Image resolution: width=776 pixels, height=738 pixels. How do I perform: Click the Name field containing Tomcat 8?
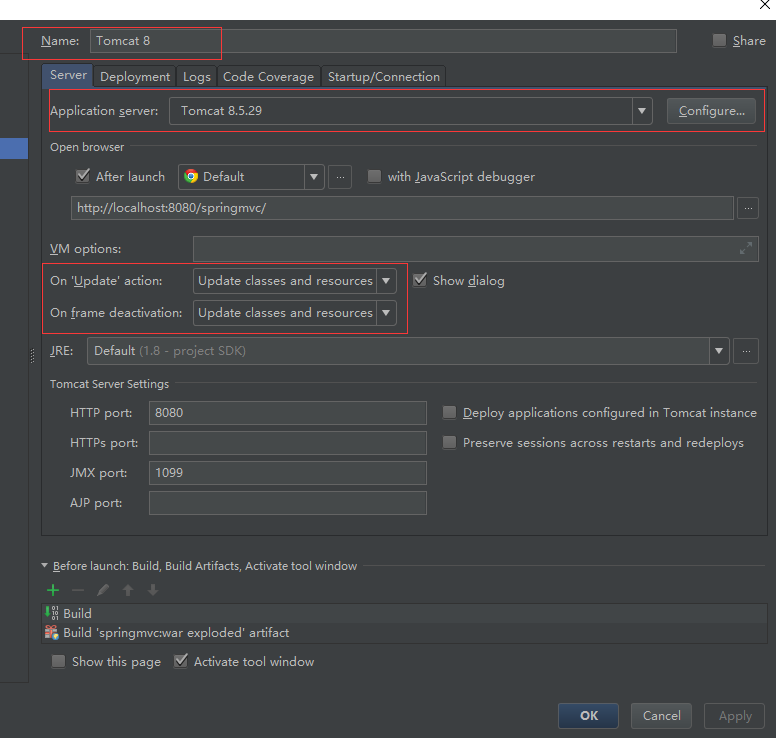[x=383, y=41]
